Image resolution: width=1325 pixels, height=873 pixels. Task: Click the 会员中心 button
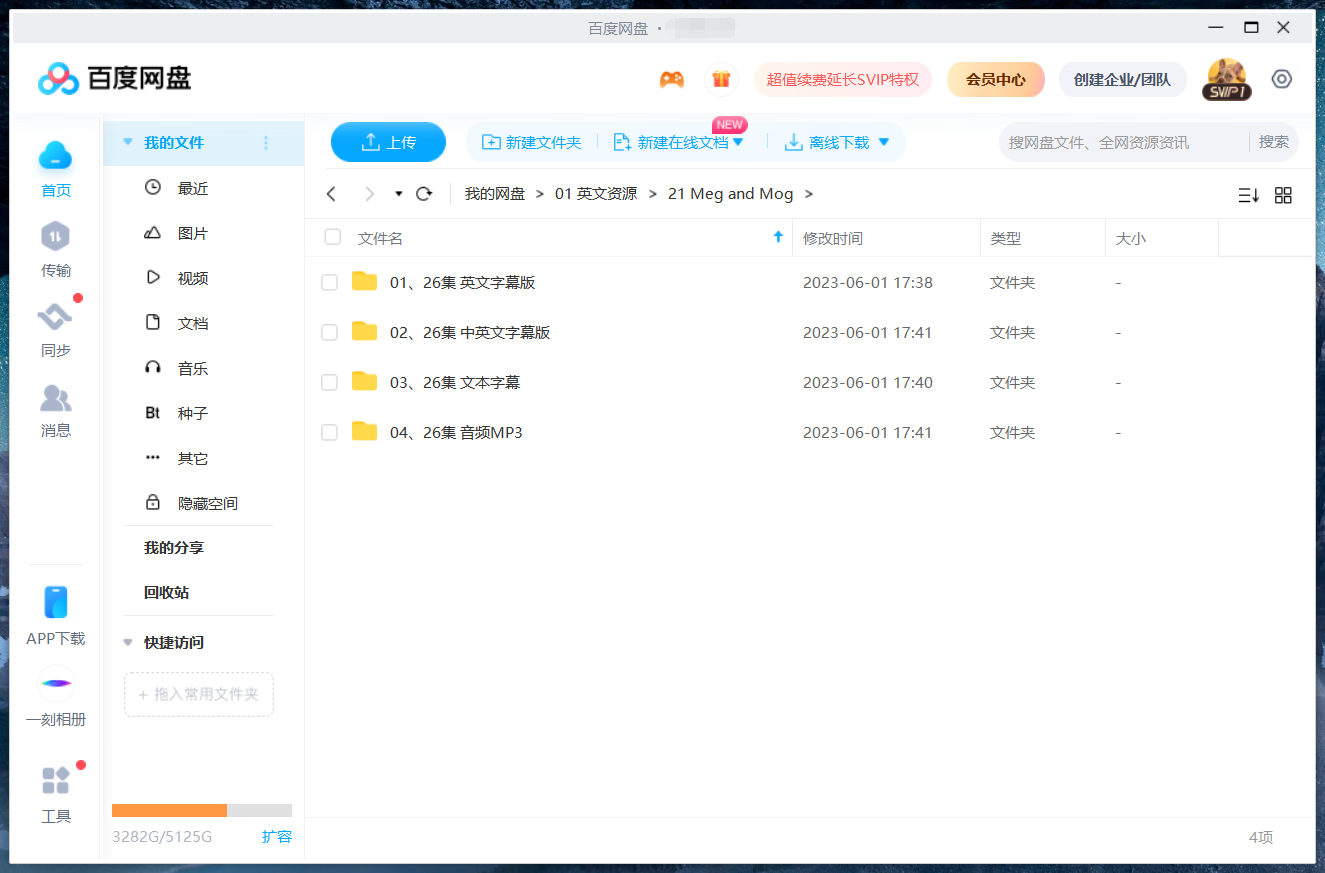click(x=995, y=78)
